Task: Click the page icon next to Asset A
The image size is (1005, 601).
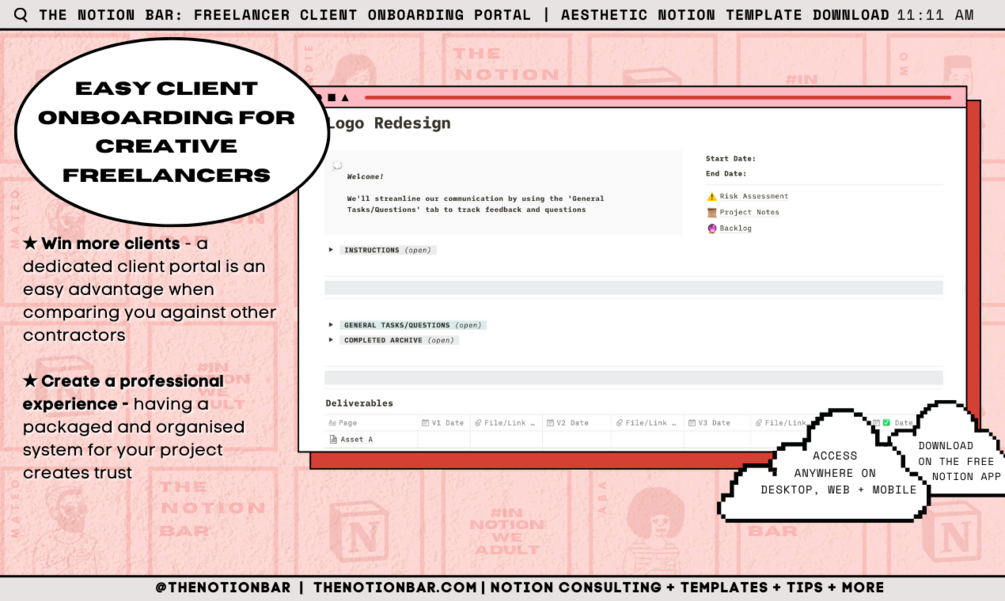Action: [x=333, y=440]
